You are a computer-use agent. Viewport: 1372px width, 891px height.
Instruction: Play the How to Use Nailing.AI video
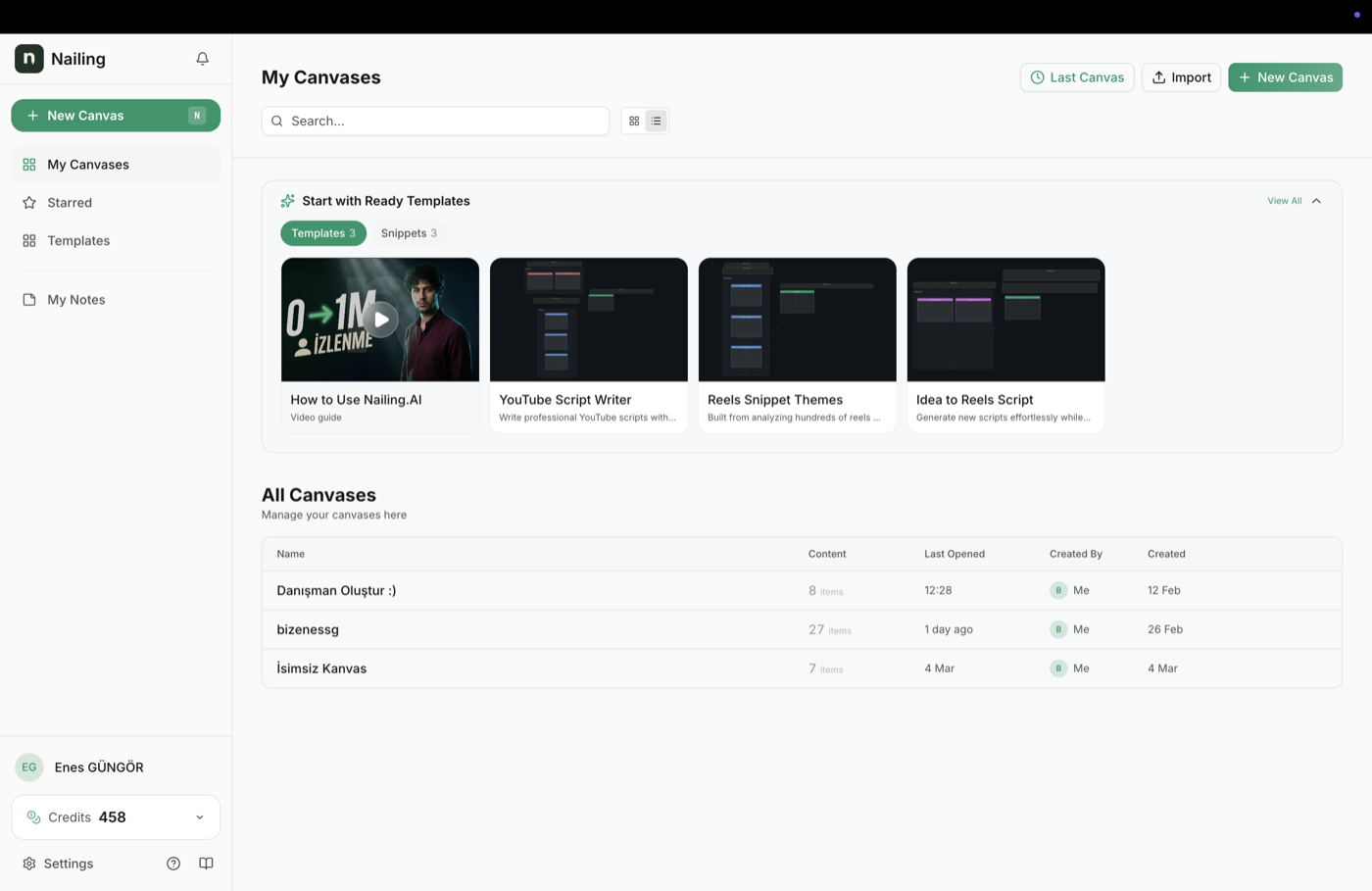click(x=381, y=320)
